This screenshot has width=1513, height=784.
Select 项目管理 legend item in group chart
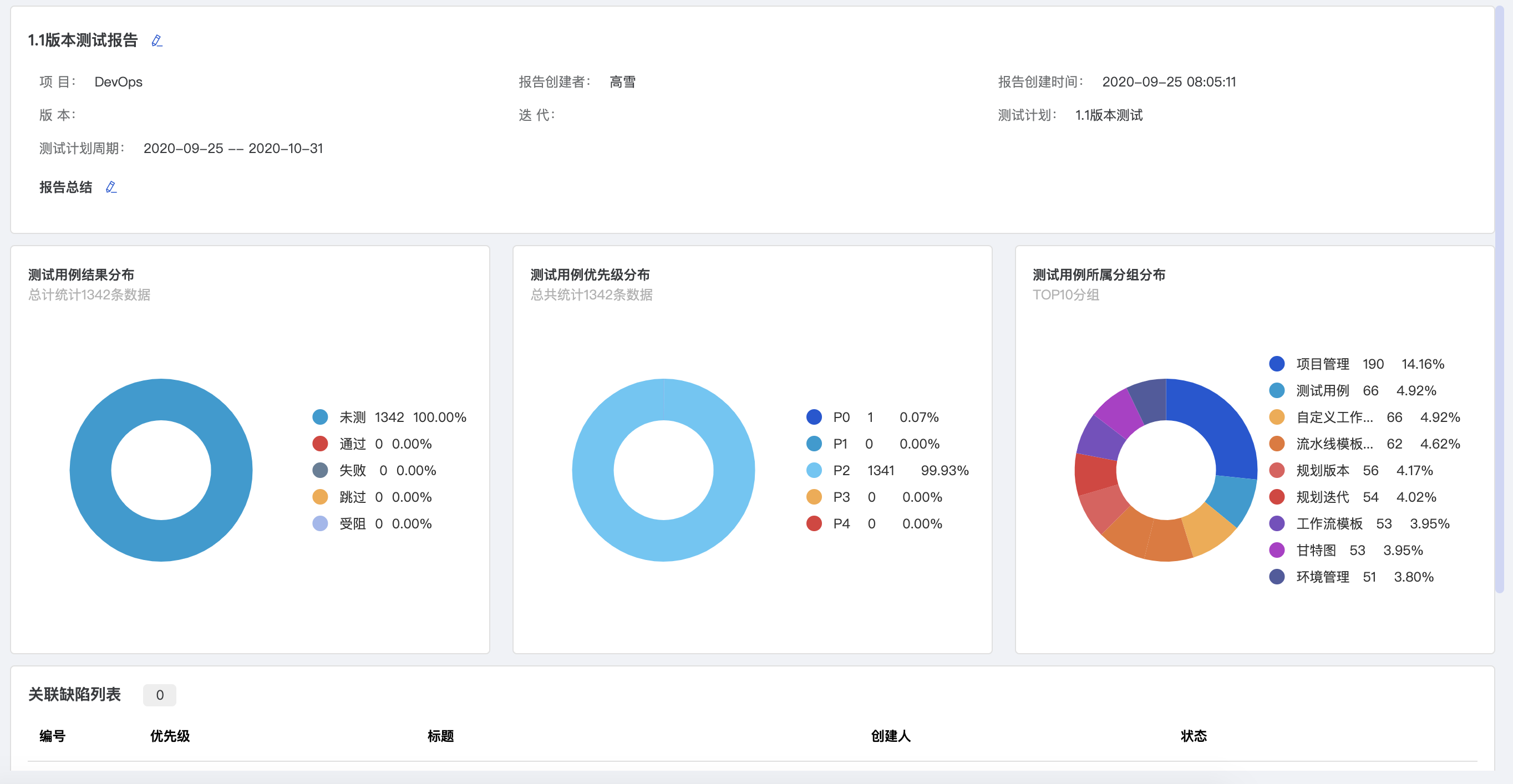click(x=1322, y=364)
